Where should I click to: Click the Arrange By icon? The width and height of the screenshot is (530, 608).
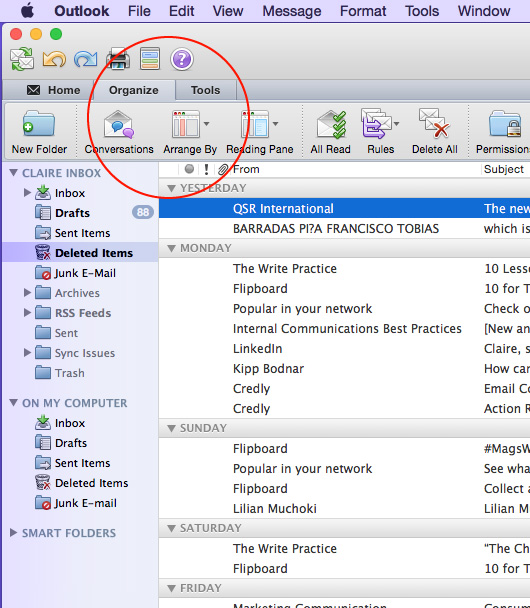click(x=186, y=124)
